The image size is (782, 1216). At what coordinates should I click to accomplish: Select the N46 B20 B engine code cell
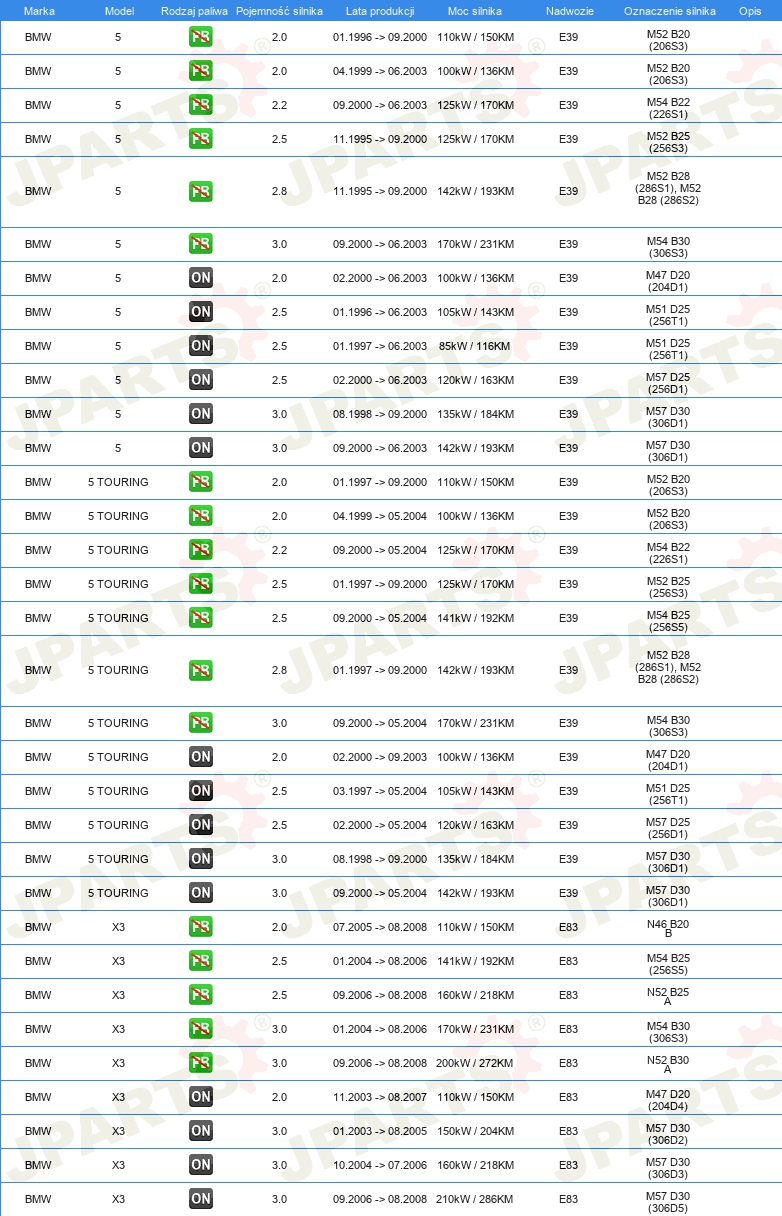[x=668, y=929]
